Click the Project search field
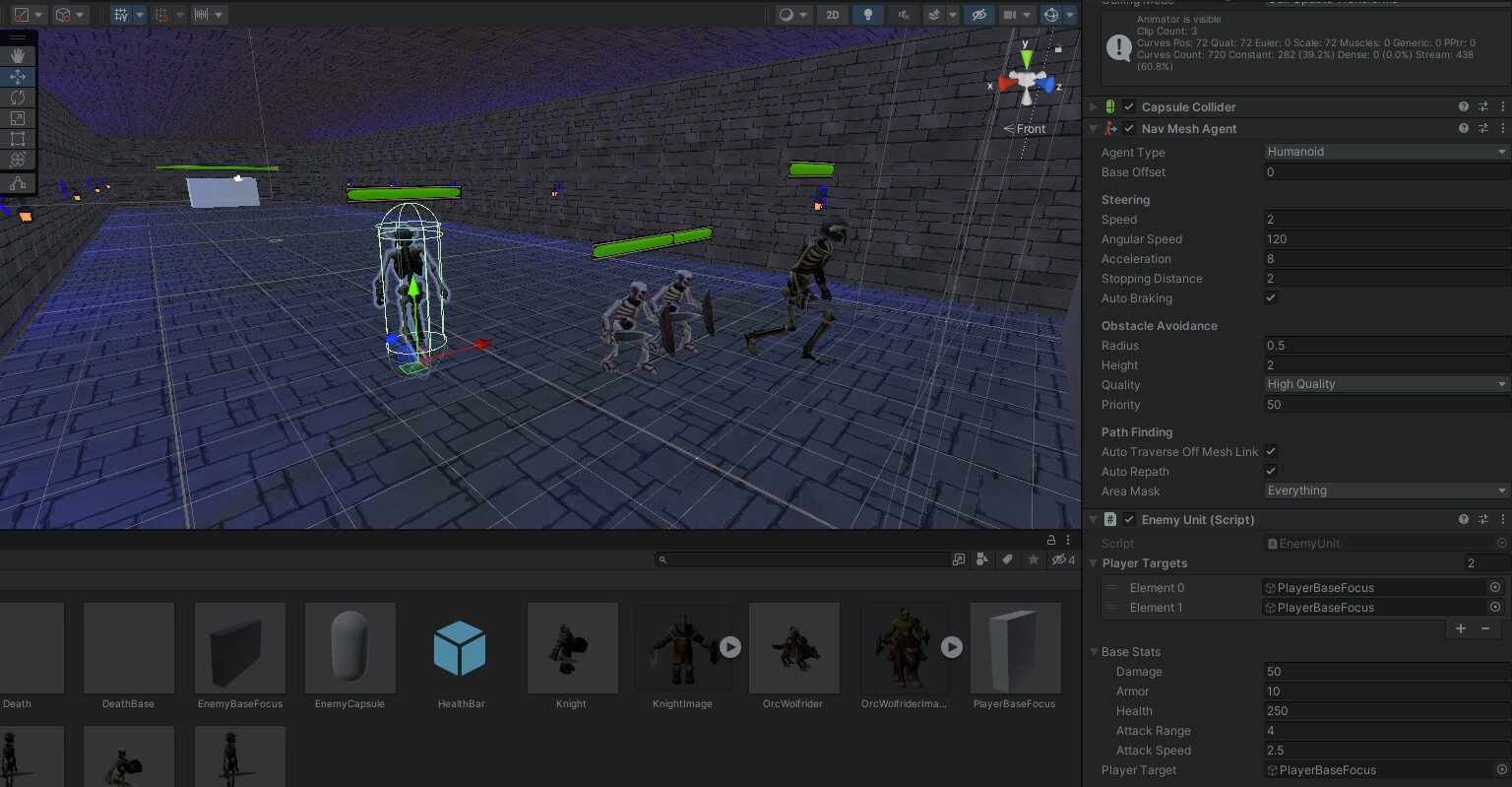 click(802, 559)
